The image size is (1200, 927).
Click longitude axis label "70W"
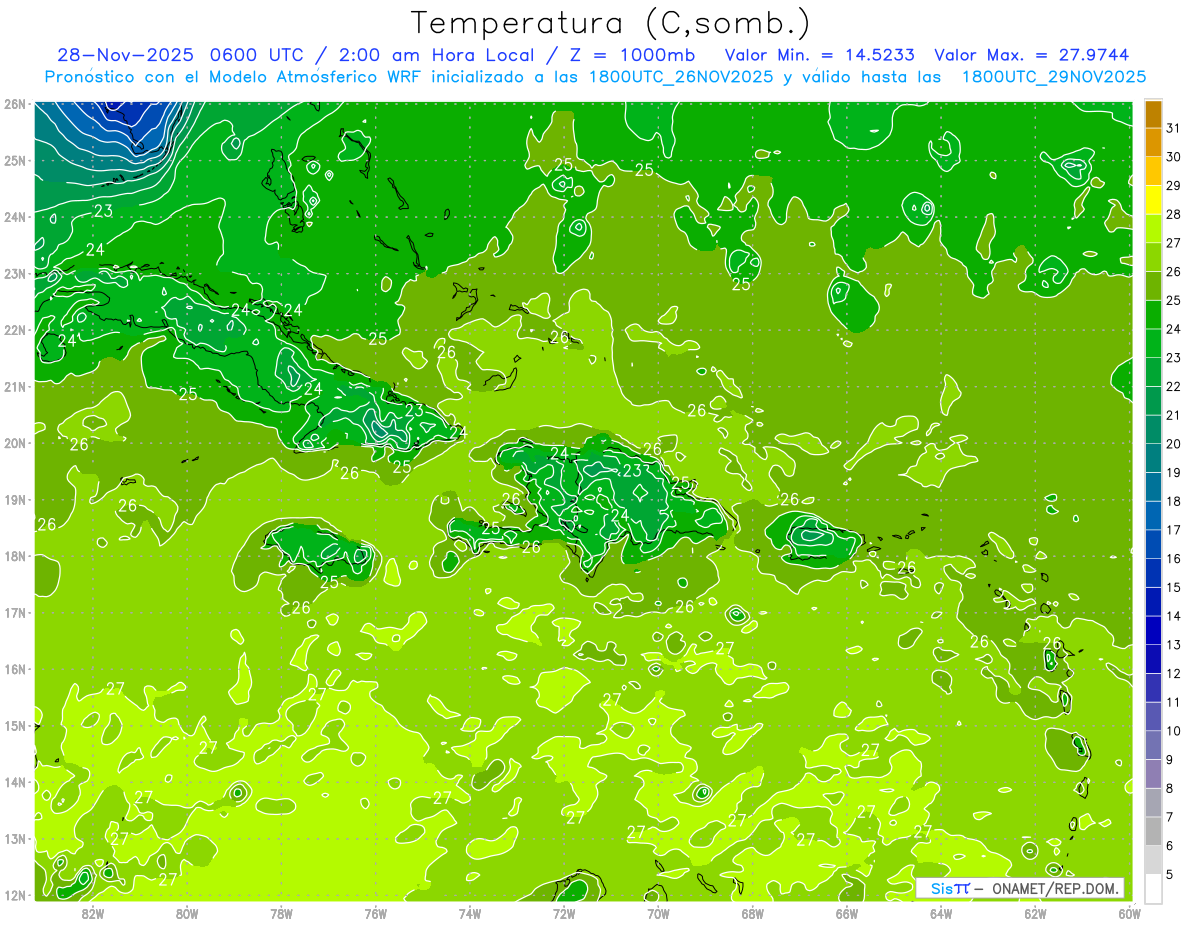coord(658,912)
